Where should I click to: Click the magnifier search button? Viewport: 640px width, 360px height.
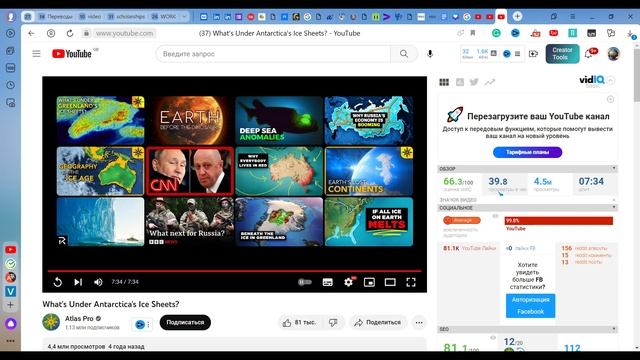click(404, 54)
